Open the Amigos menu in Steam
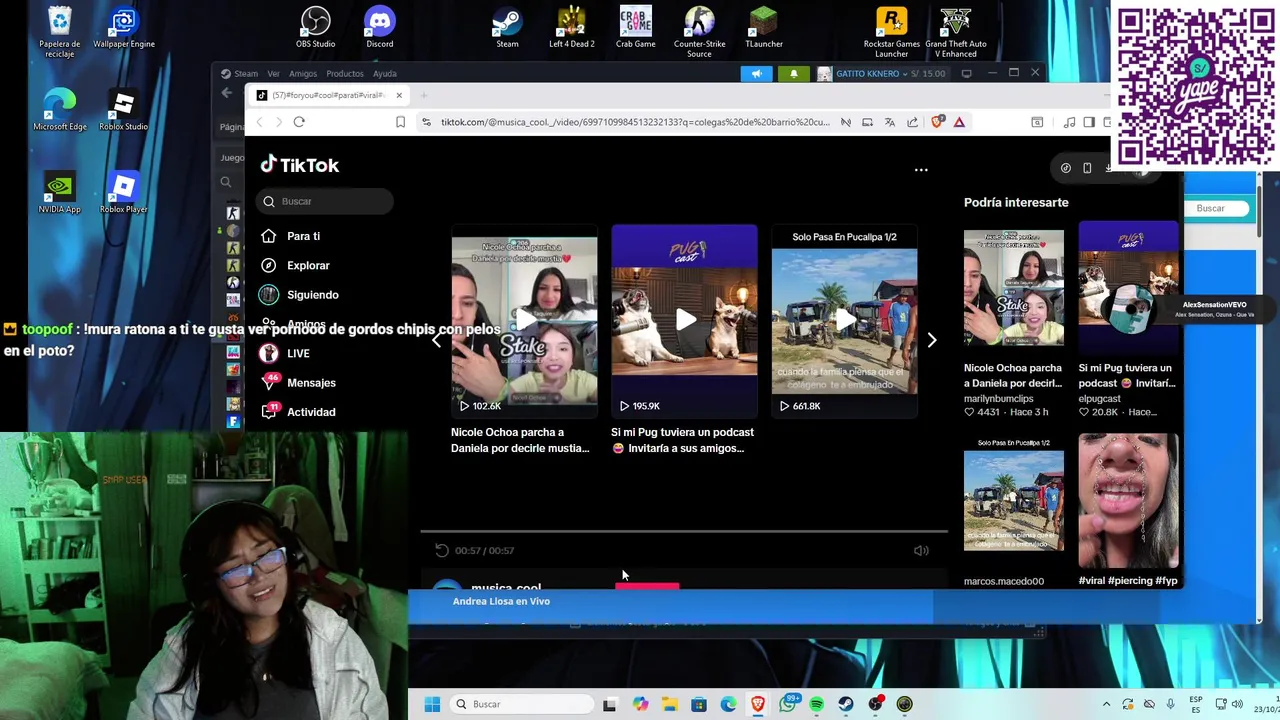 click(303, 73)
